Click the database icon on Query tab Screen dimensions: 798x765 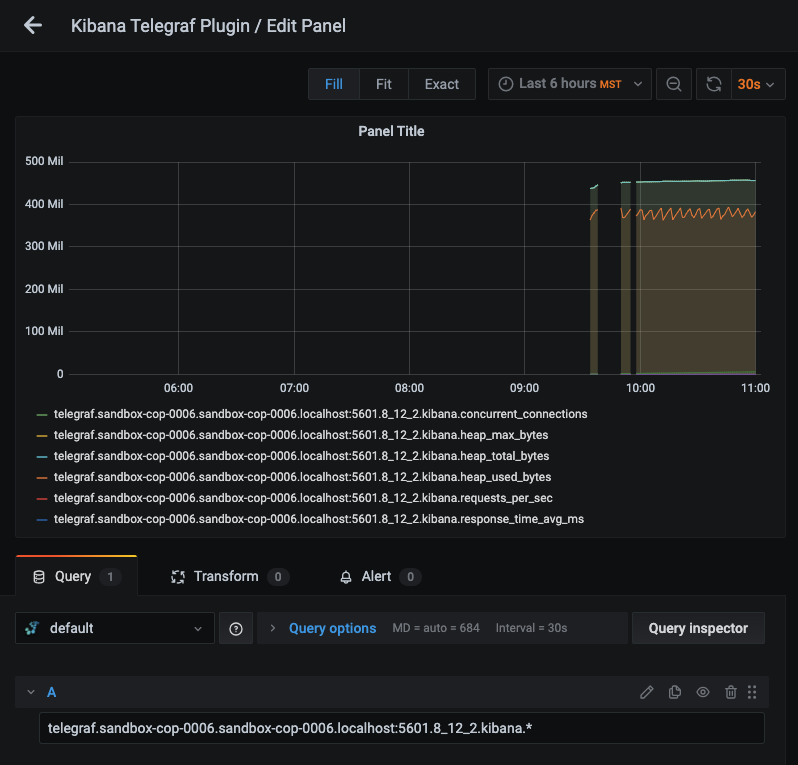(39, 577)
